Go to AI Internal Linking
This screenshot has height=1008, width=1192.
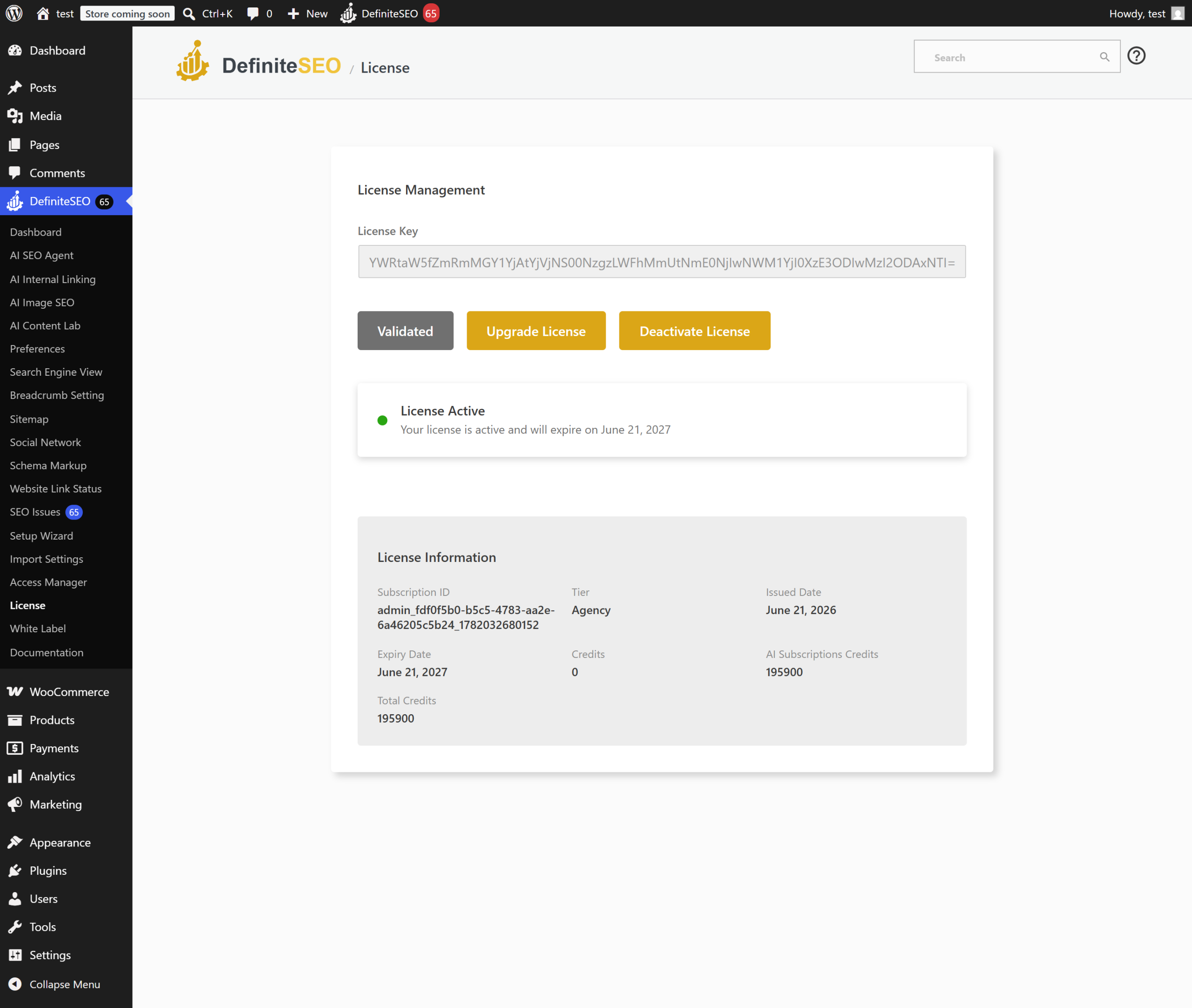tap(53, 279)
